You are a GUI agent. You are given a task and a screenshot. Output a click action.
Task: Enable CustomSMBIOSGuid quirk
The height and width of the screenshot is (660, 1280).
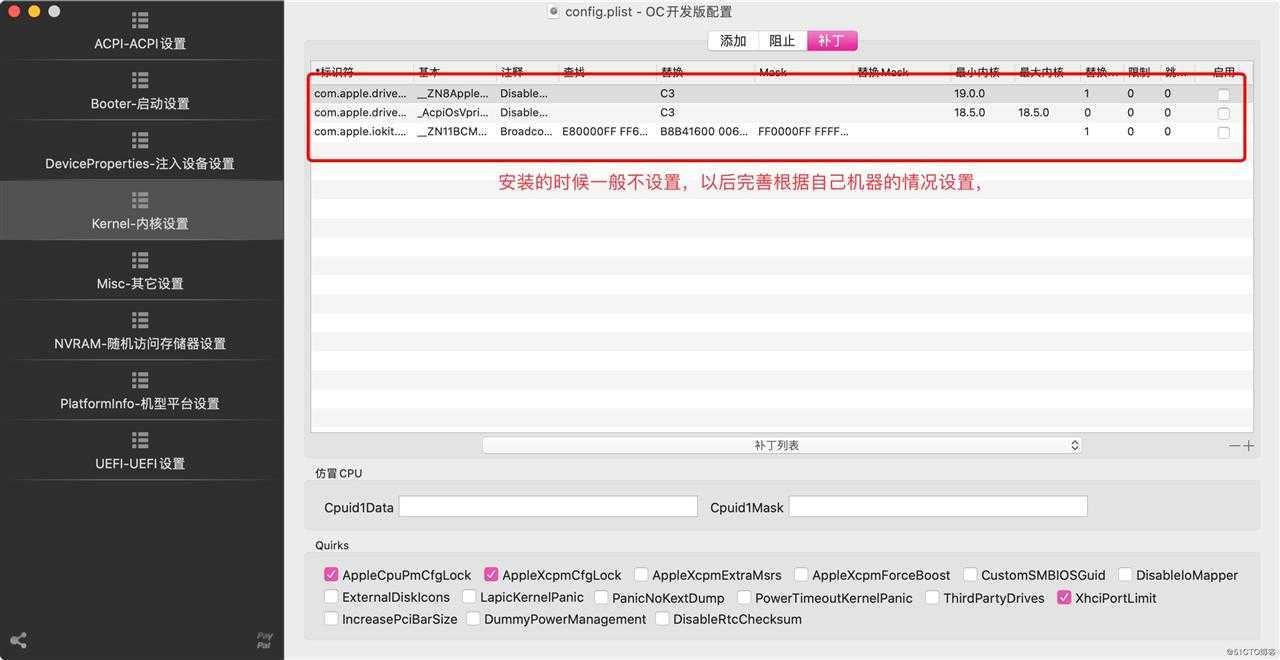[x=970, y=575]
